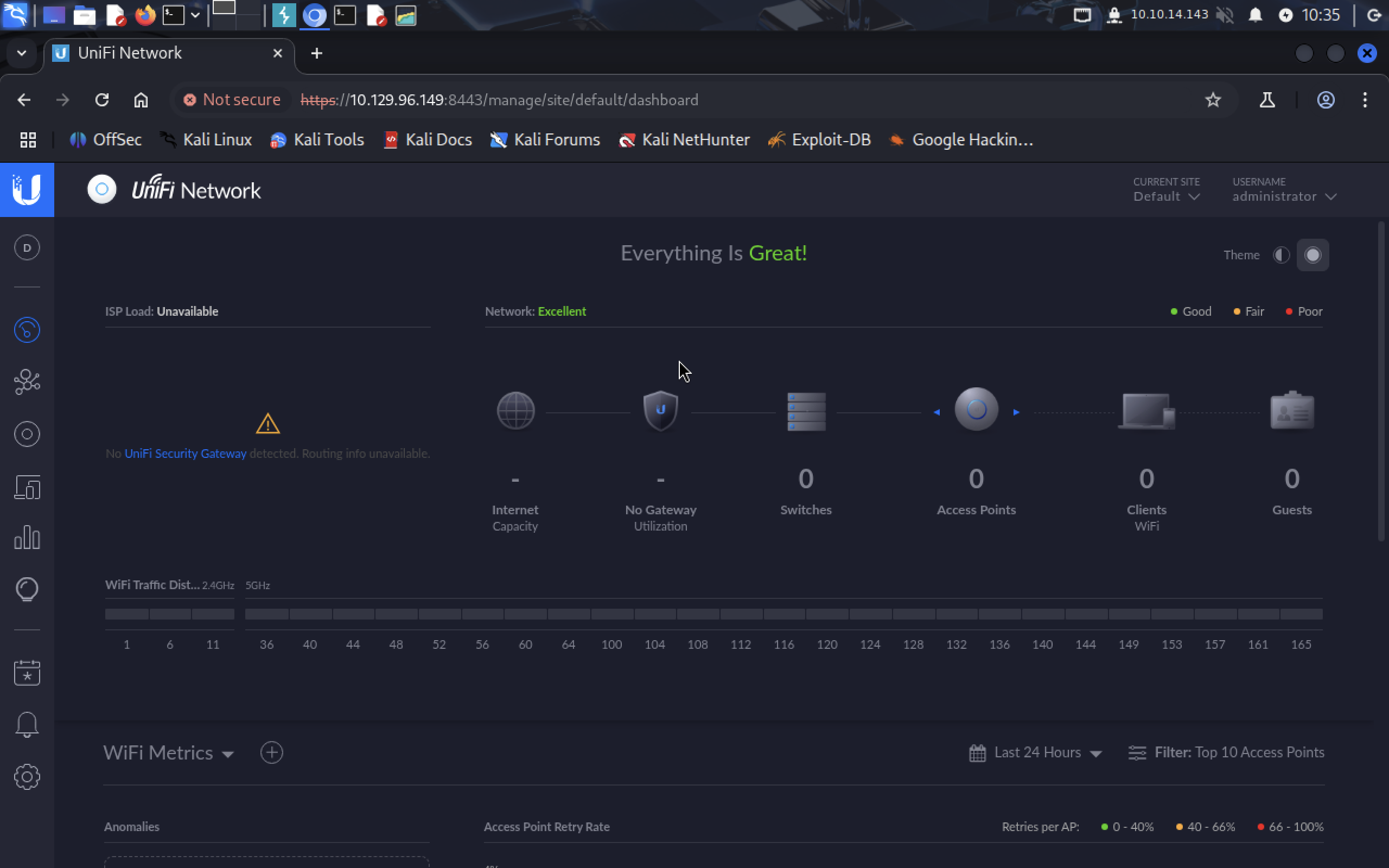This screenshot has width=1389, height=868.
Task: Open the Dashboard sidebar icon
Action: 27,330
